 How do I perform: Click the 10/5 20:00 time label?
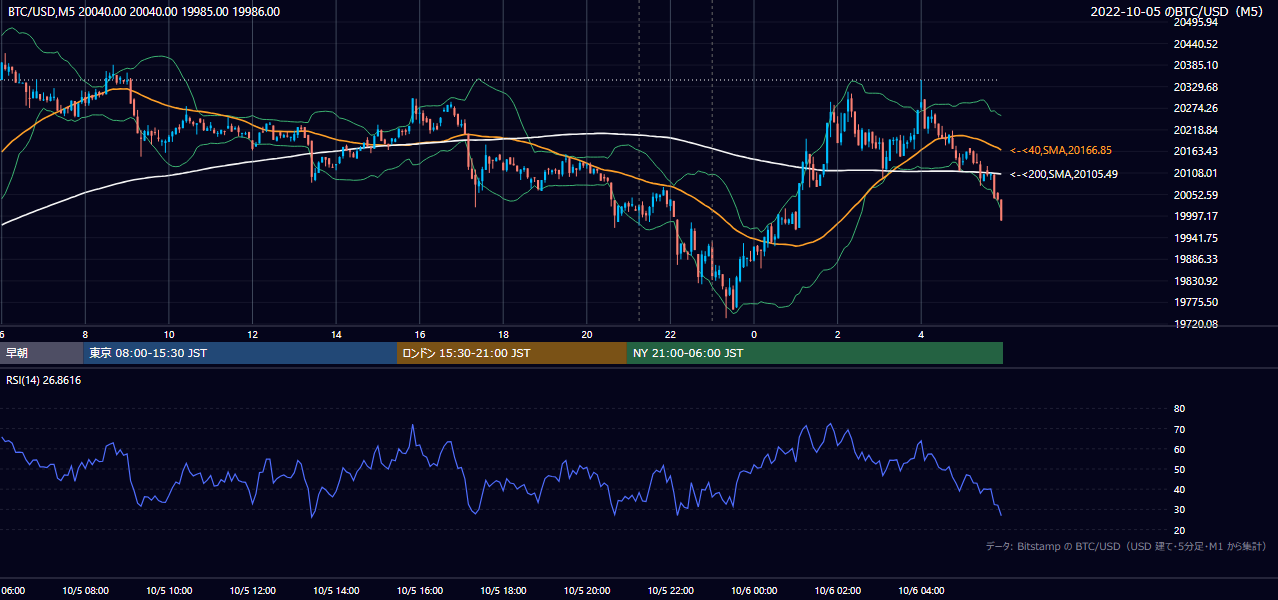[587, 591]
